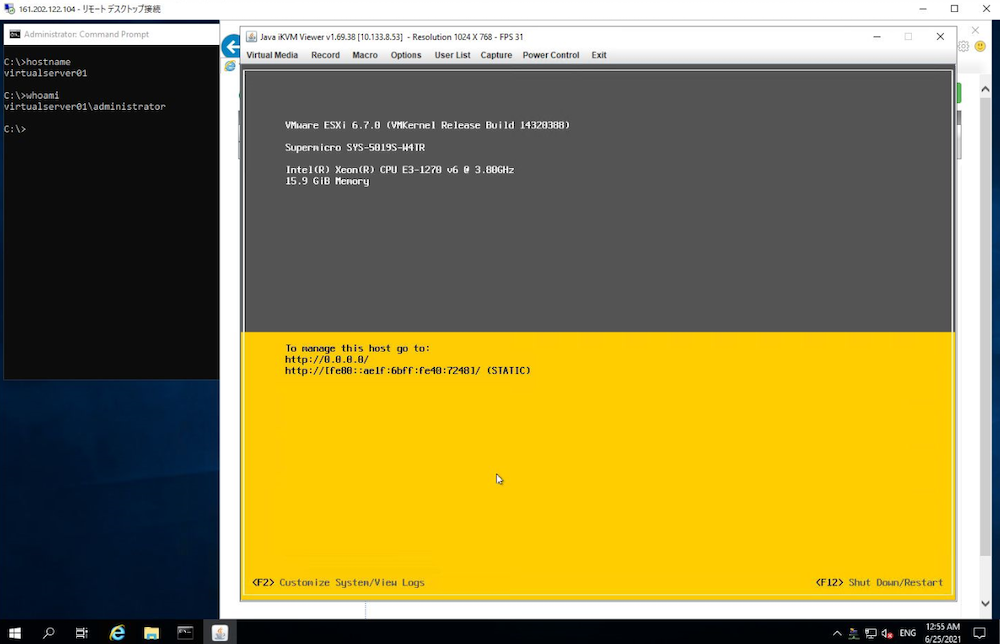Screen dimensions: 1000x644
Task: Click the IPv6 fe80 management address line
Action: click(408, 370)
